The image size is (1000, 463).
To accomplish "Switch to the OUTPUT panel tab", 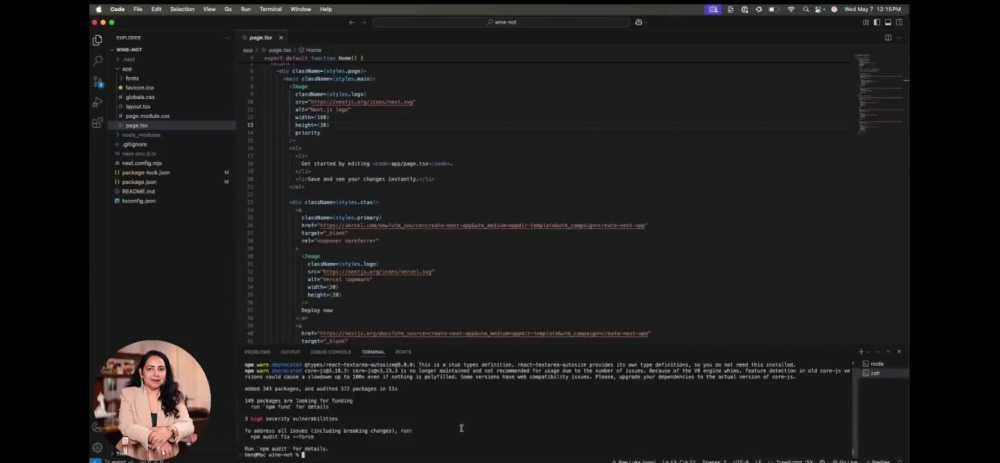I will (x=290, y=352).
